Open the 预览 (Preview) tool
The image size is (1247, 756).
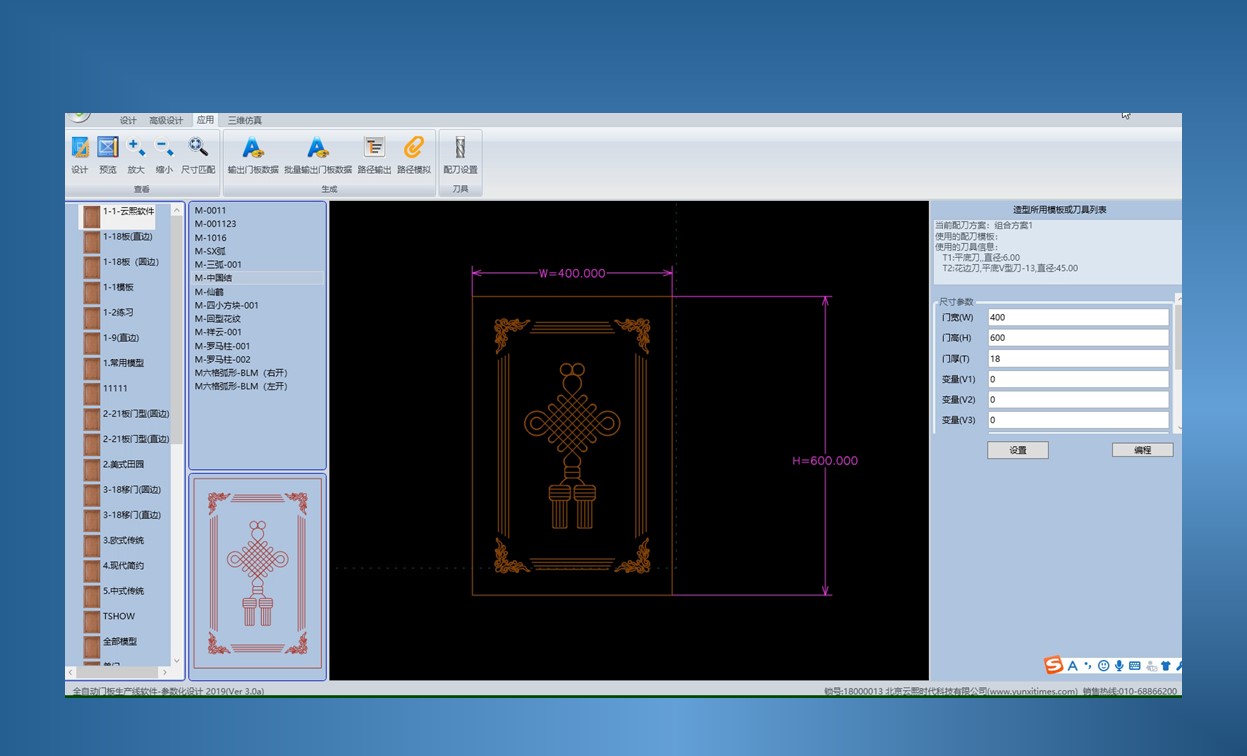click(x=108, y=148)
